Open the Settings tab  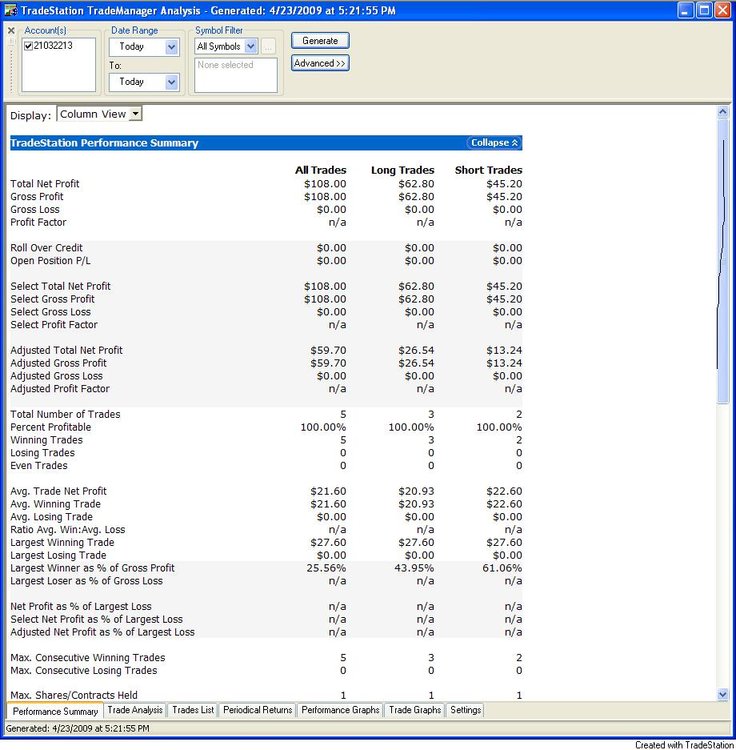click(465, 710)
